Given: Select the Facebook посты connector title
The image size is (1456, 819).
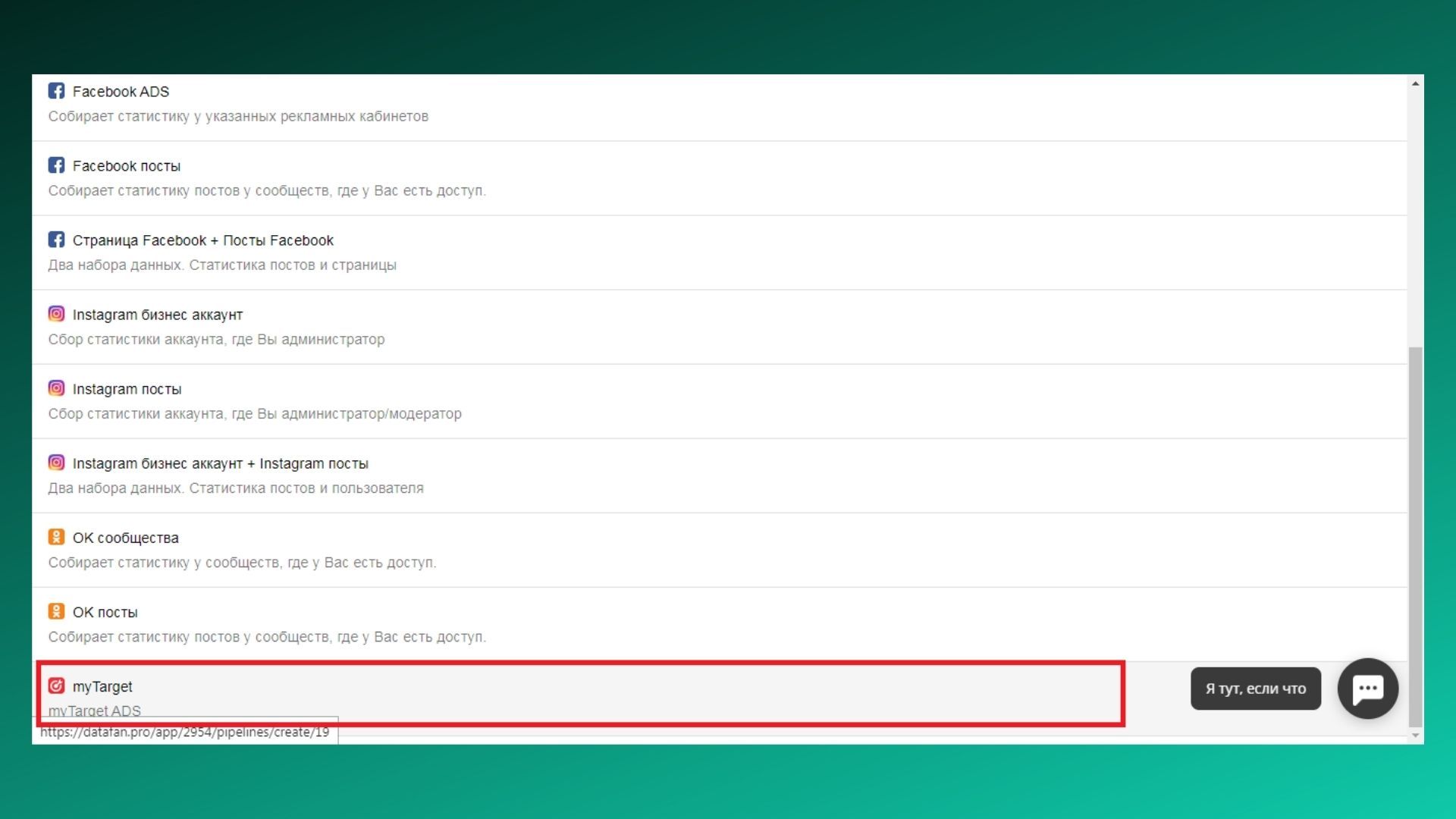Looking at the screenshot, I should pyautogui.click(x=127, y=166).
